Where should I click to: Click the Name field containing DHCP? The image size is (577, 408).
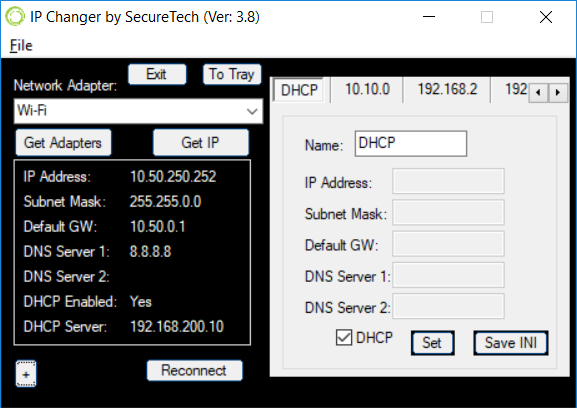coord(411,143)
